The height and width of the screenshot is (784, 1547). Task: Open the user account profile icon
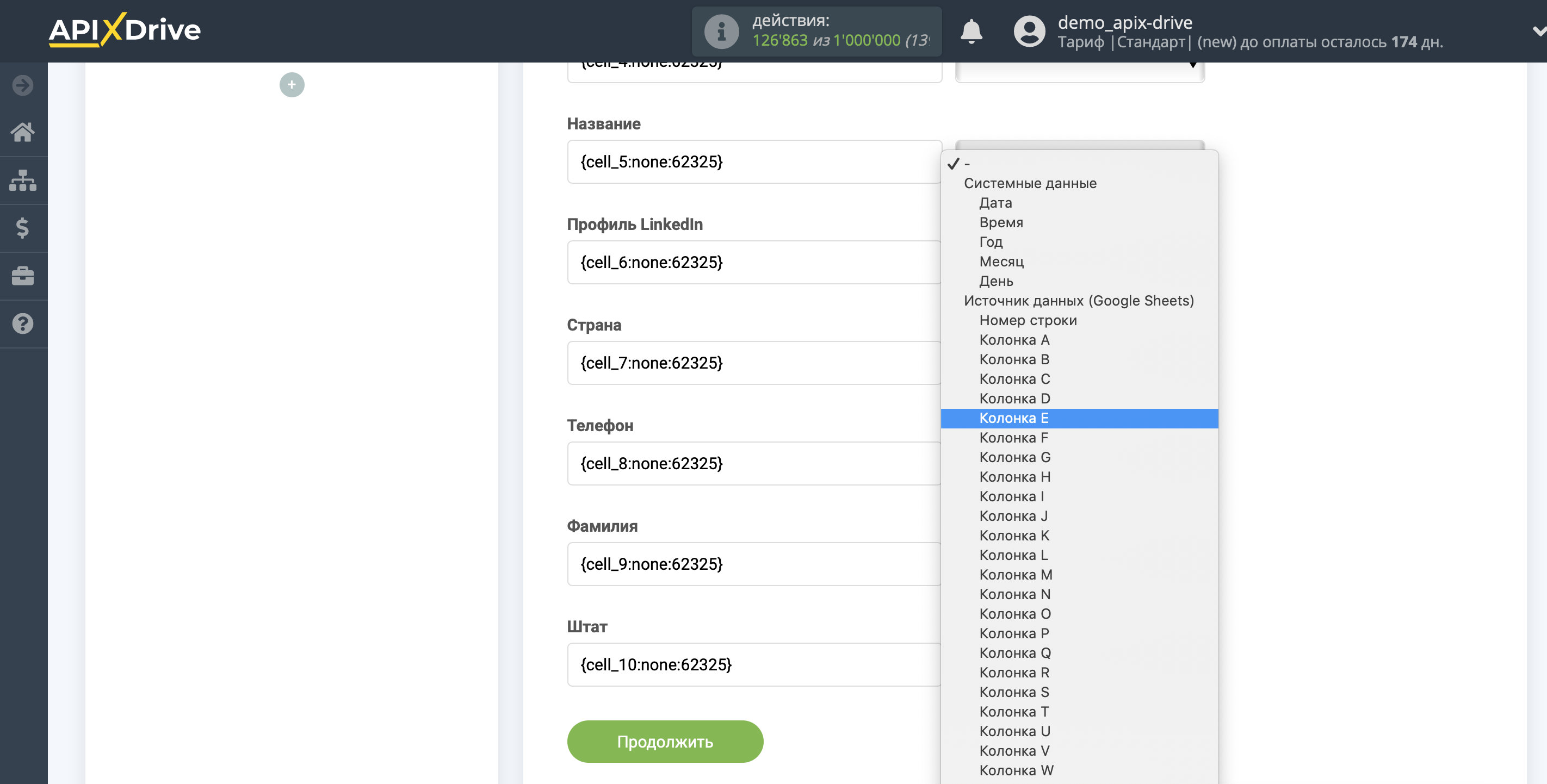1025,31
